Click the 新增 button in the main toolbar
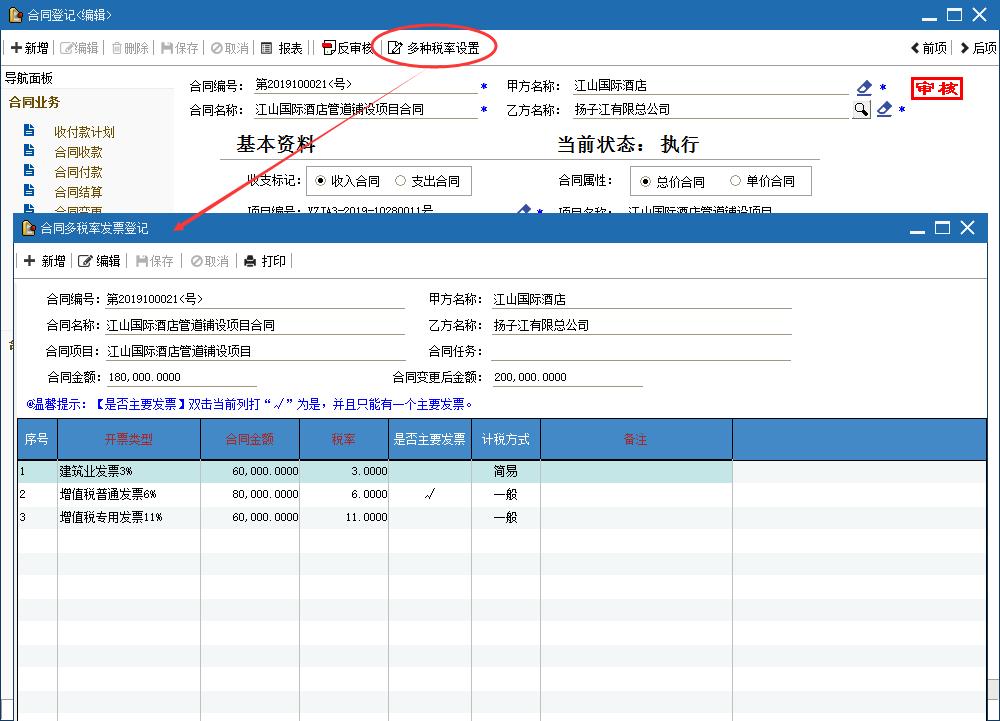Screen dimensions: 1000x721 point(30,48)
